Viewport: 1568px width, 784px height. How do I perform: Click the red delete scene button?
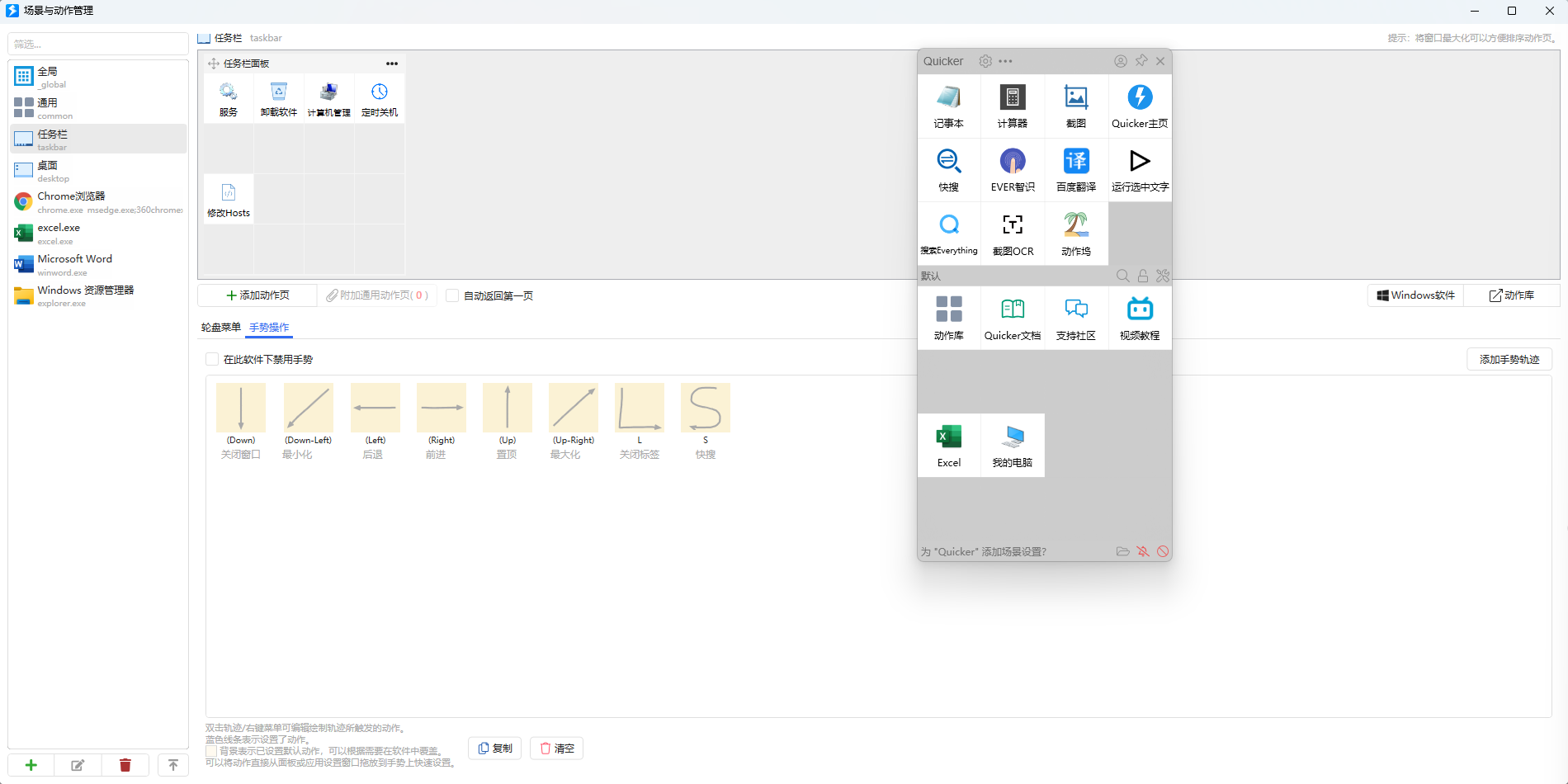coord(125,765)
